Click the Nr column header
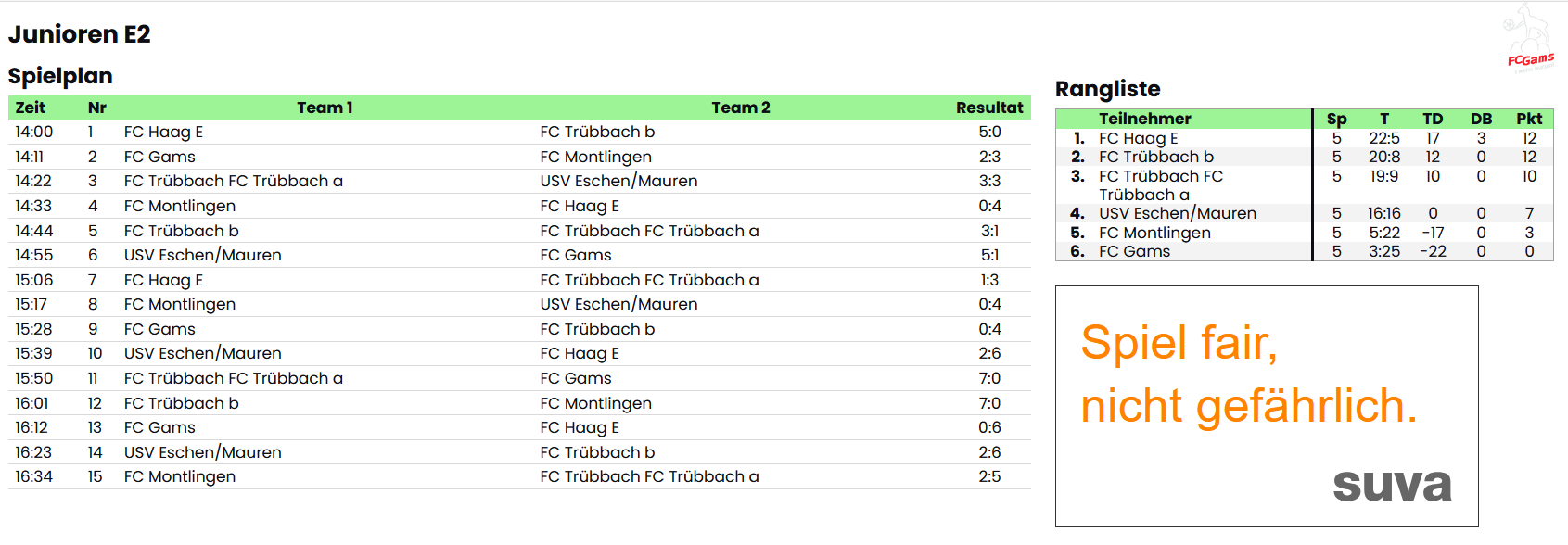The image size is (1568, 545). pyautogui.click(x=96, y=108)
